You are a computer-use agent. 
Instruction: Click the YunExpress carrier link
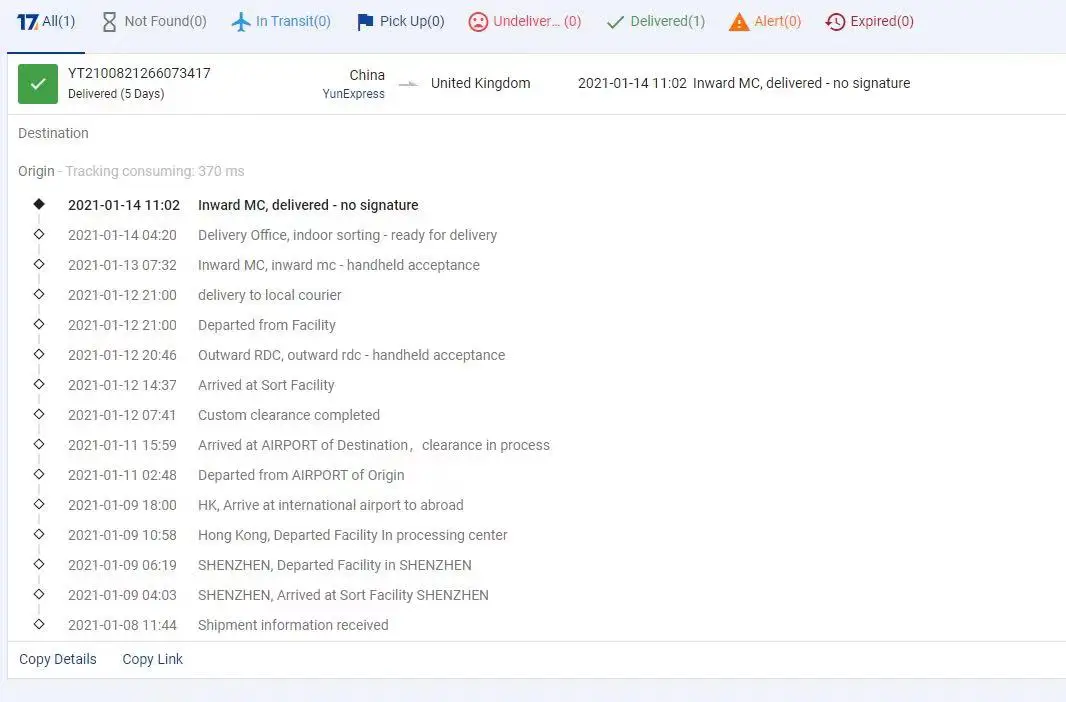(x=353, y=94)
